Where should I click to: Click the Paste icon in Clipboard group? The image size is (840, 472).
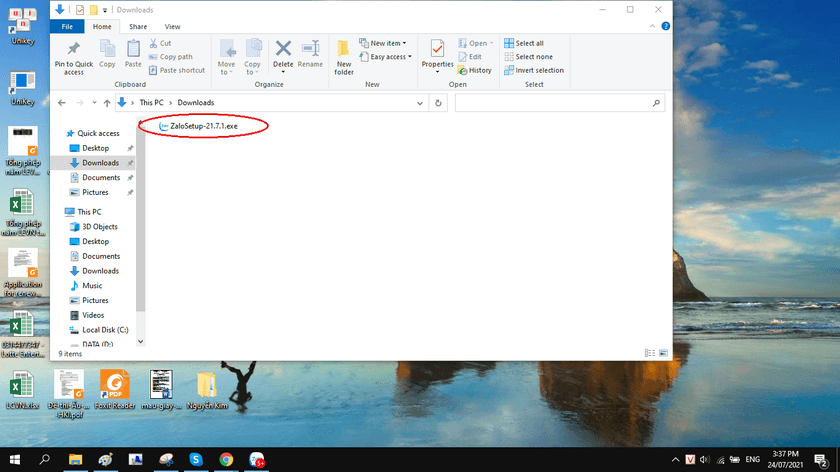click(133, 52)
